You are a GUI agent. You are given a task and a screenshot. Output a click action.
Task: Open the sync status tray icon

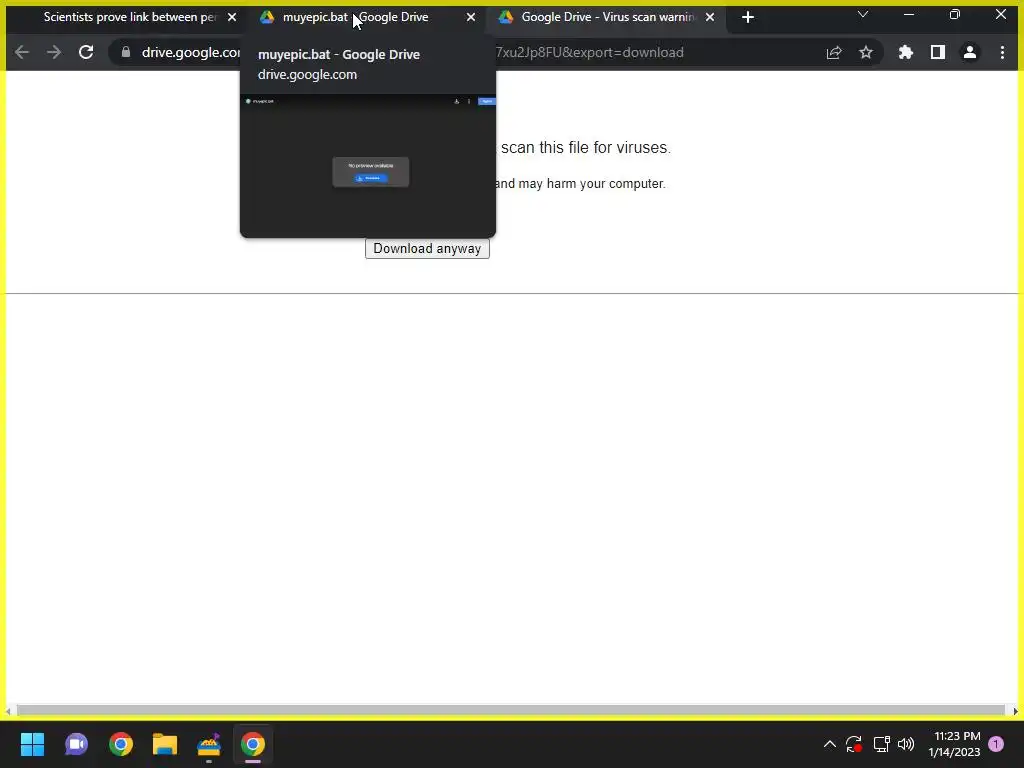click(854, 744)
